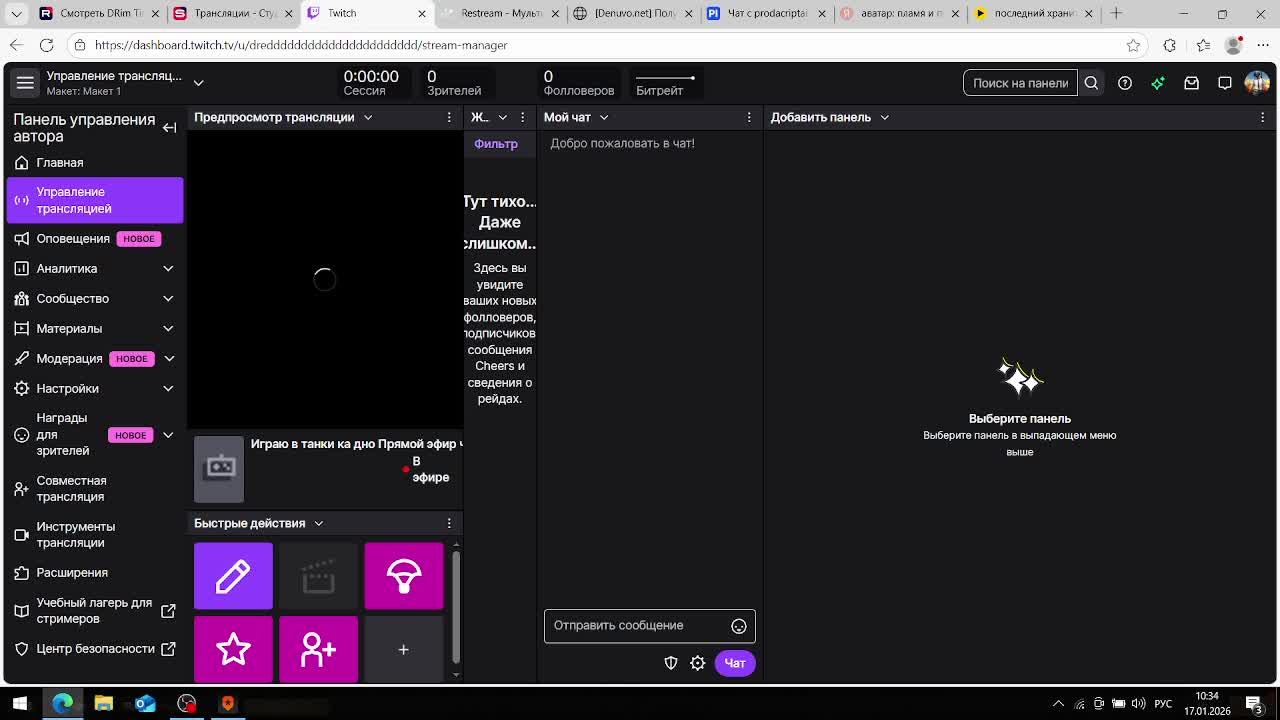Open activity feed panel options menu

click(x=522, y=117)
